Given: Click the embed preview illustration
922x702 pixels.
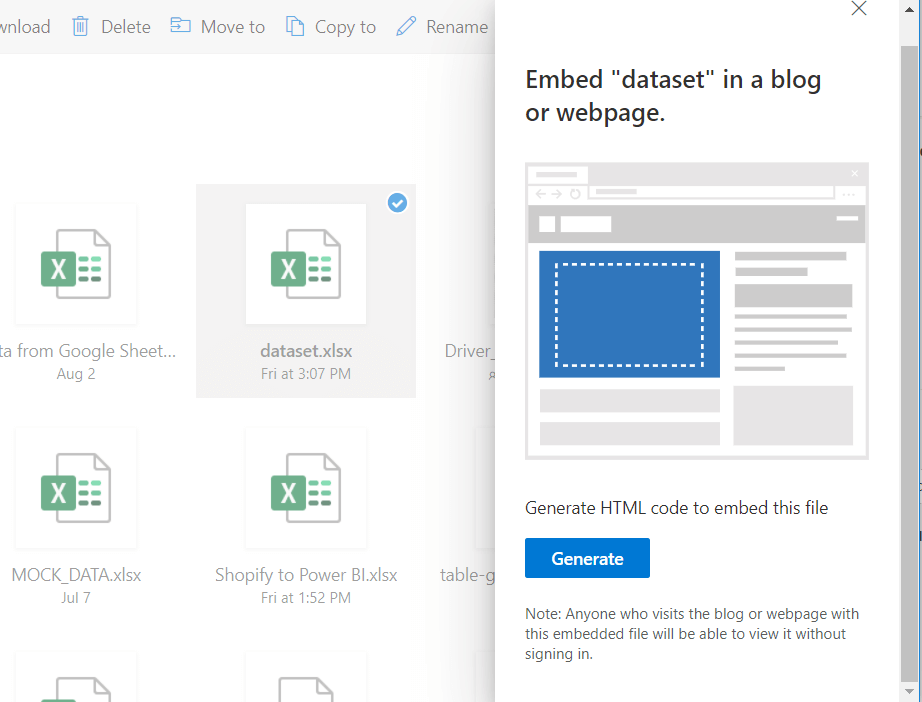Looking at the screenshot, I should click(x=697, y=311).
